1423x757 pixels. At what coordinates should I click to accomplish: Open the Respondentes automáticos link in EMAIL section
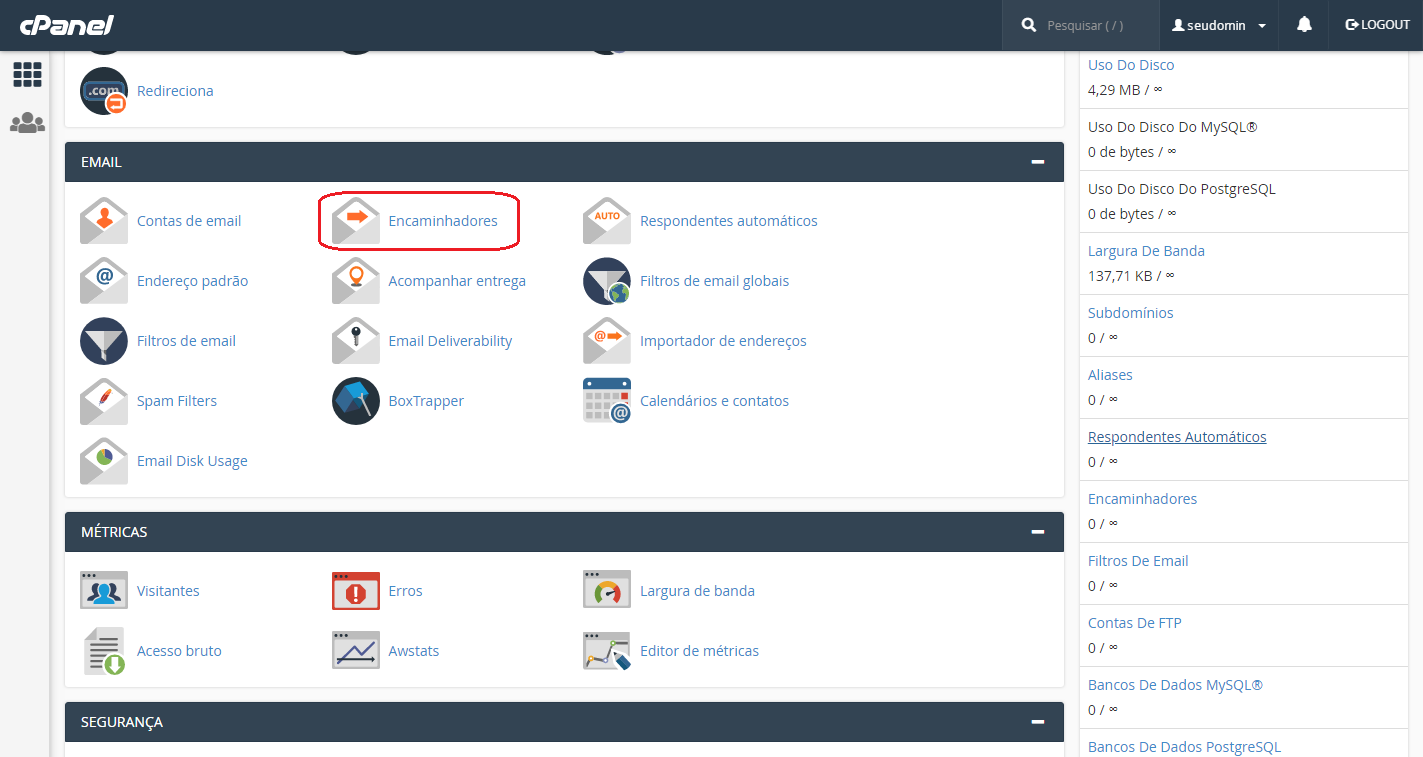(729, 221)
